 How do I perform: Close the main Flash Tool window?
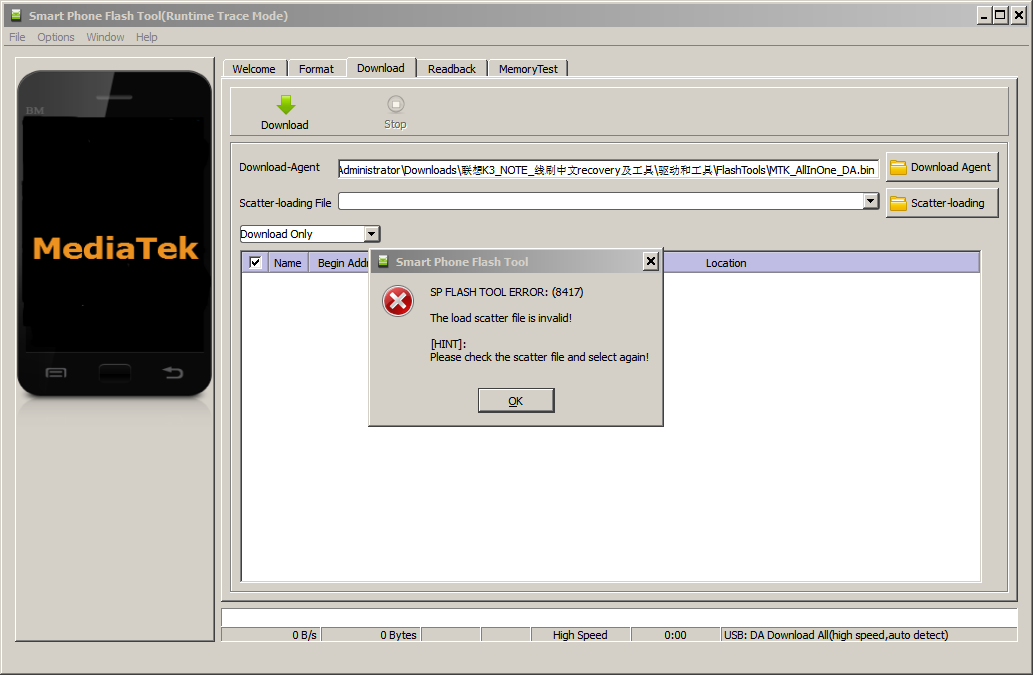[1019, 14]
